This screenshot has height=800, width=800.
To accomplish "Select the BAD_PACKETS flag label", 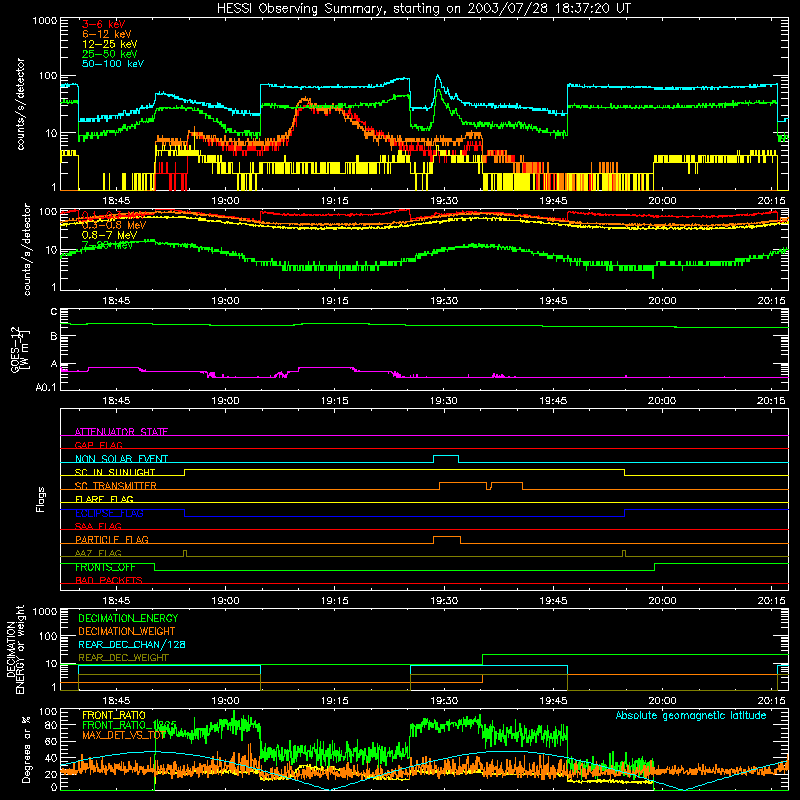I will tap(109, 580).
